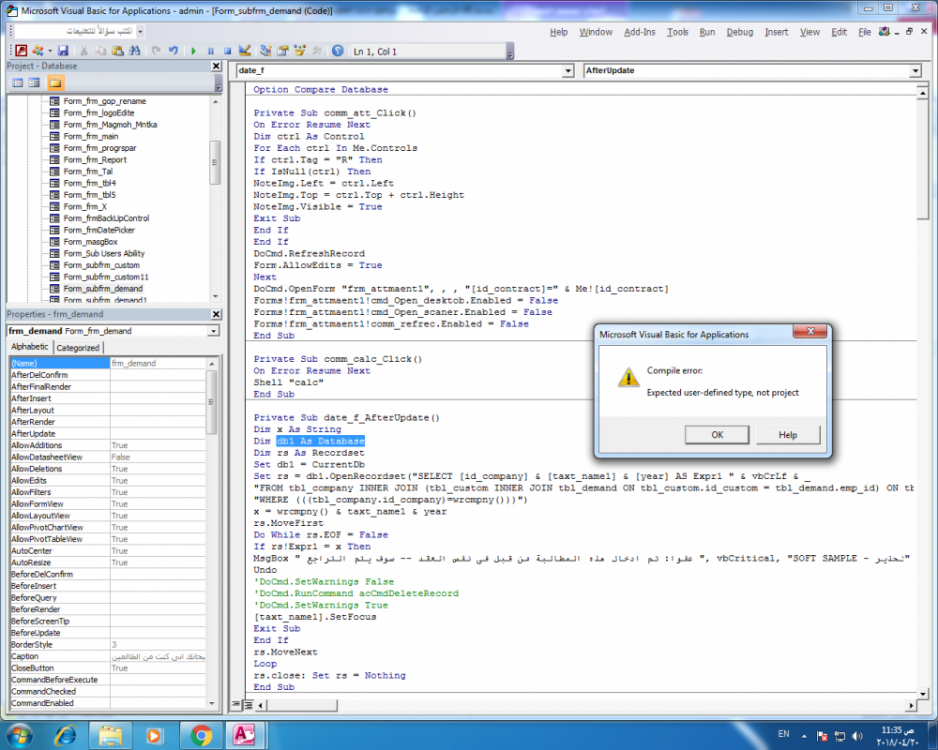Image resolution: width=938 pixels, height=750 pixels.
Task: Click the Break pause icon
Action: (211, 51)
